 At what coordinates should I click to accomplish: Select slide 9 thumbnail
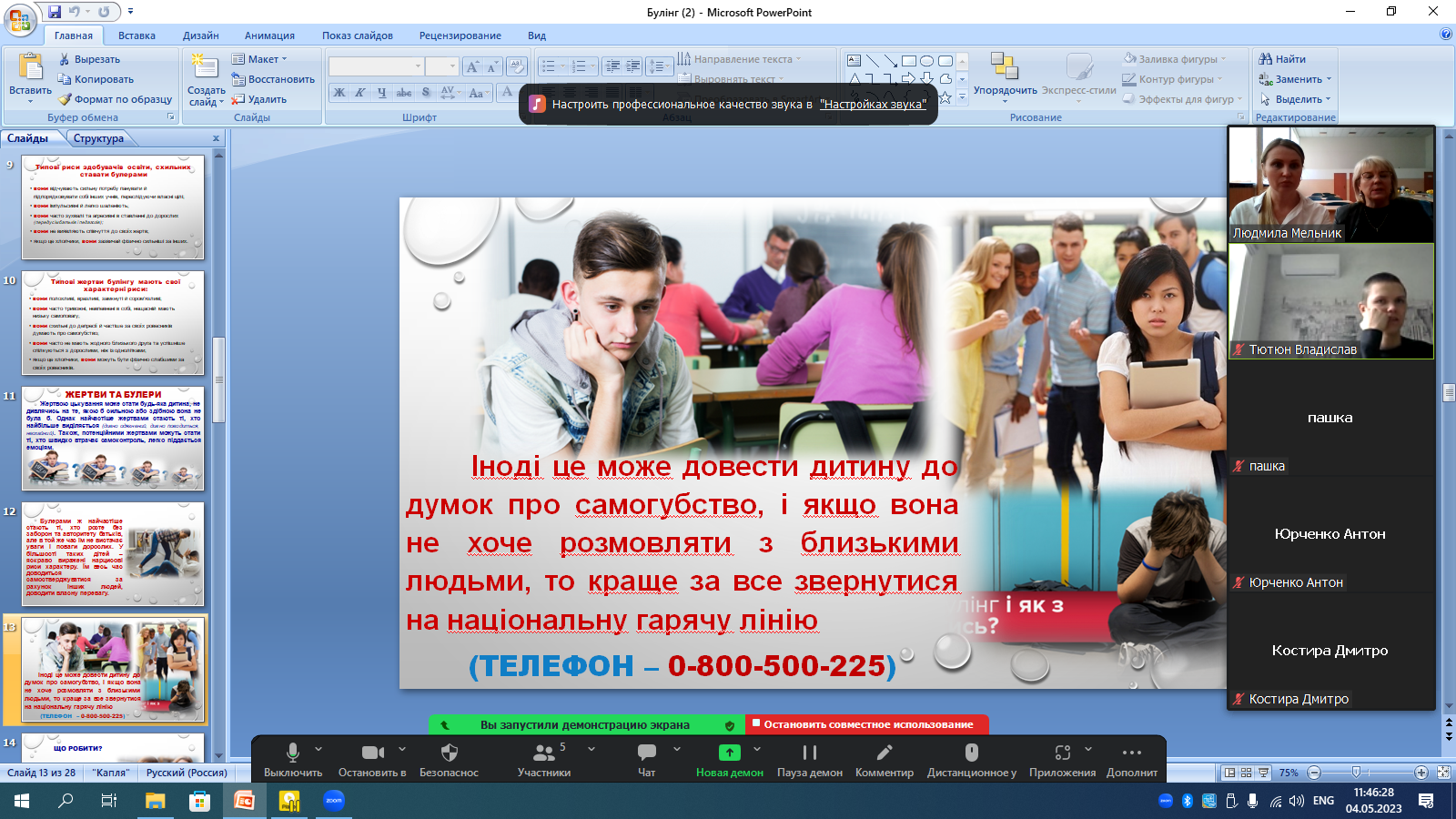(113, 207)
